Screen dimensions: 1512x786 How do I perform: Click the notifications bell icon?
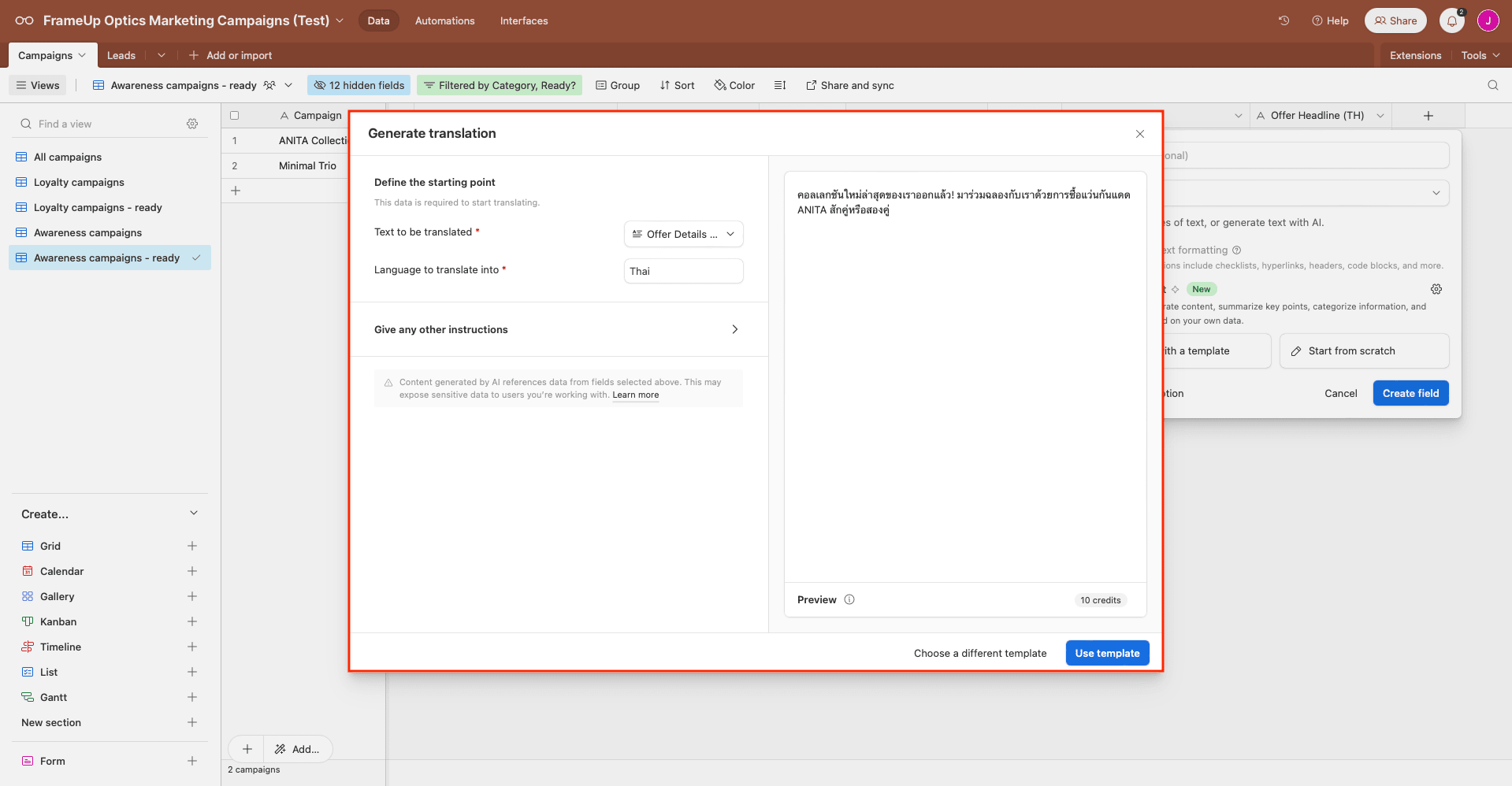point(1451,20)
